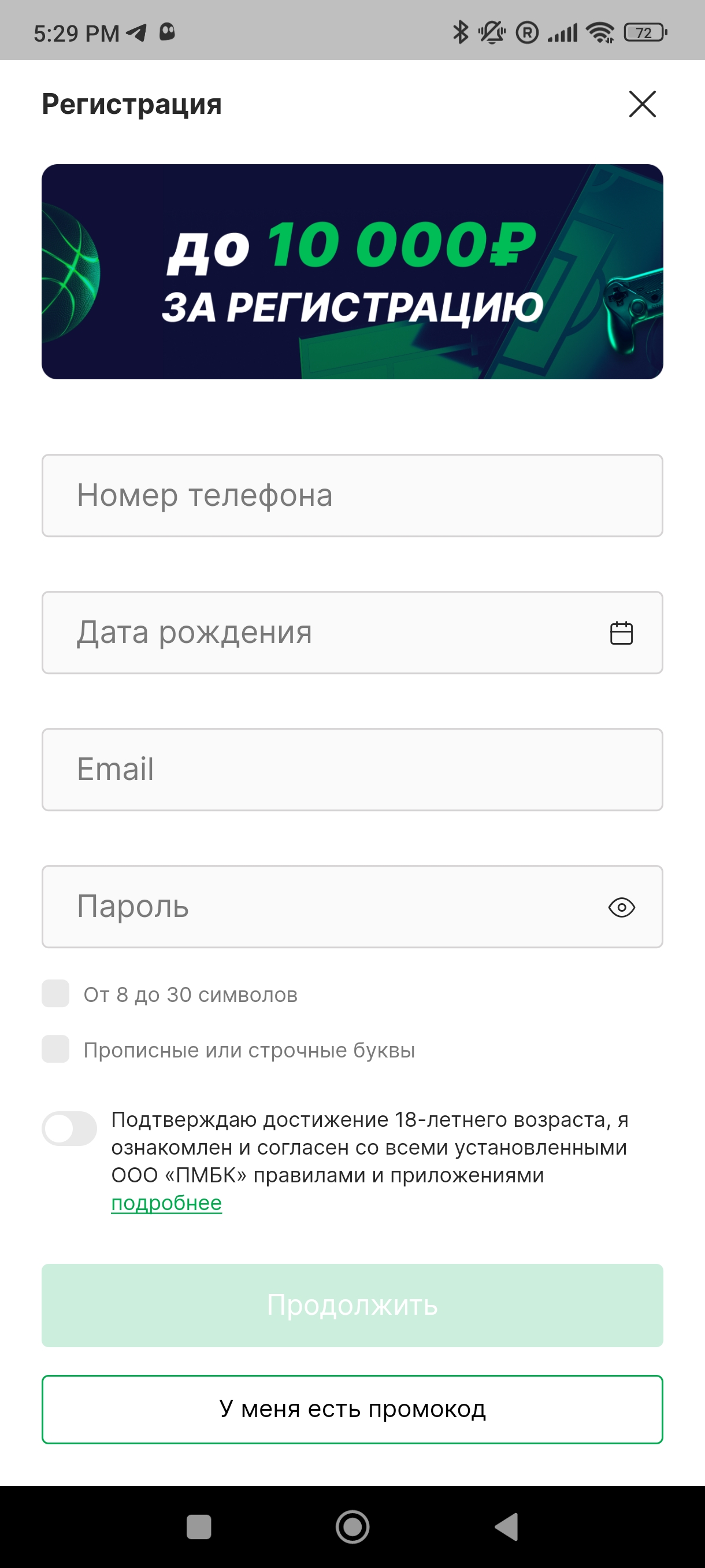
Task: Focus the Email input field
Action: coord(351,770)
